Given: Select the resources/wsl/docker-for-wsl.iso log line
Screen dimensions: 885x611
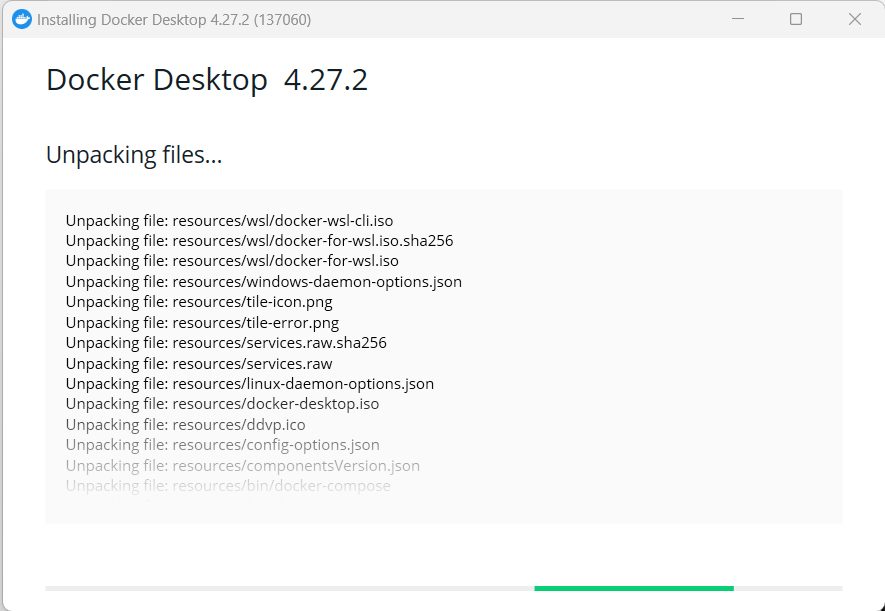Looking at the screenshot, I should pyautogui.click(x=232, y=261).
